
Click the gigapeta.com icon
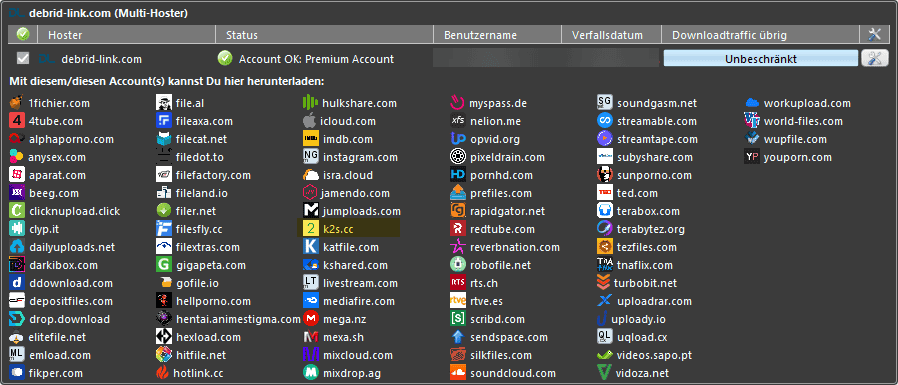pos(164,265)
